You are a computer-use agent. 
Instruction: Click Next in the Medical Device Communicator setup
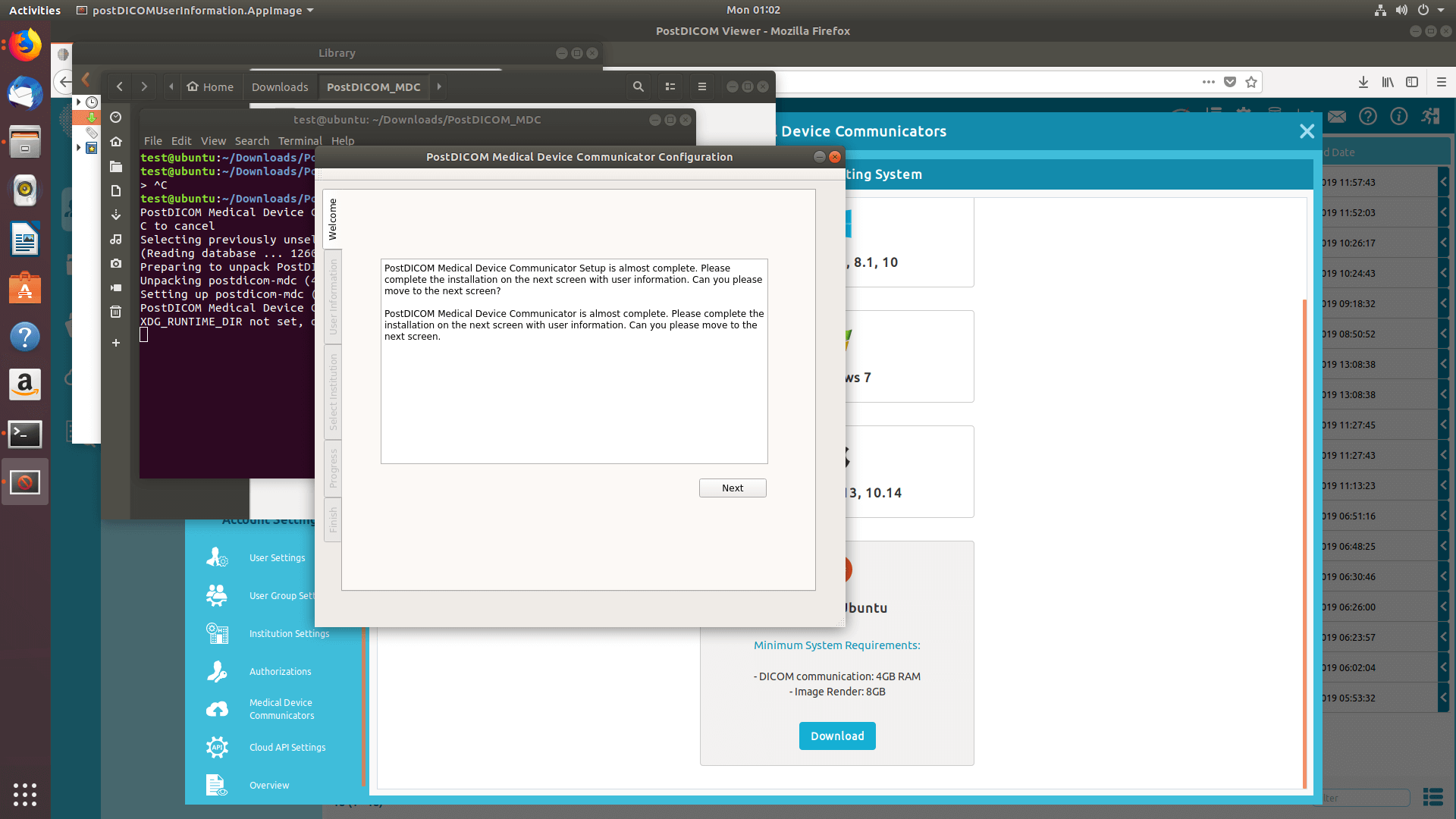pyautogui.click(x=732, y=488)
